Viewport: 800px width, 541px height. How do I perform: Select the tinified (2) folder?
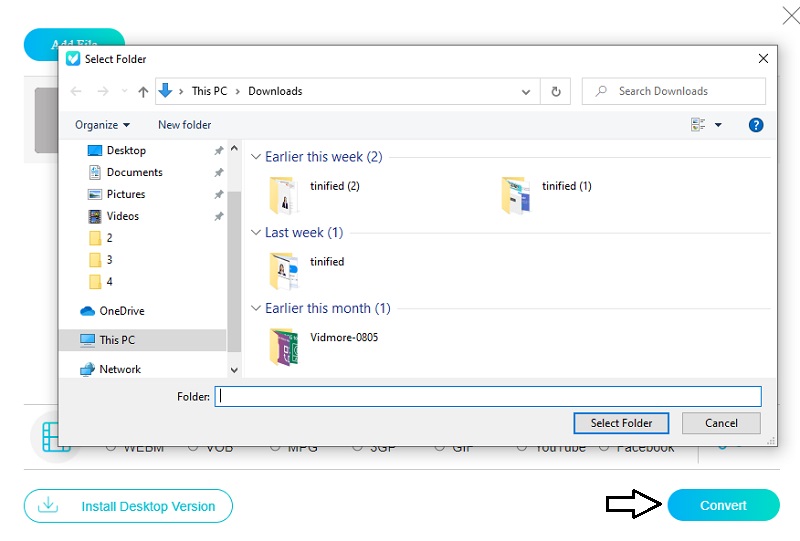[284, 194]
